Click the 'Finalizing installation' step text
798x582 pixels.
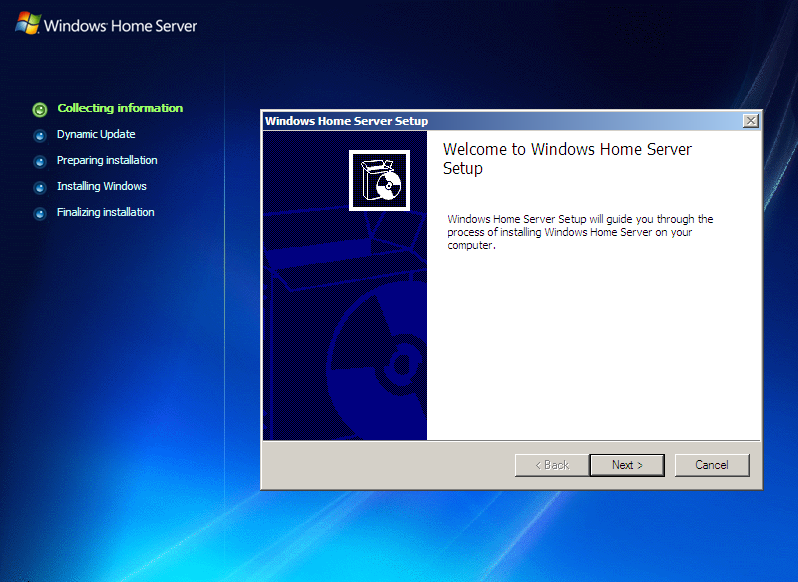click(x=106, y=212)
